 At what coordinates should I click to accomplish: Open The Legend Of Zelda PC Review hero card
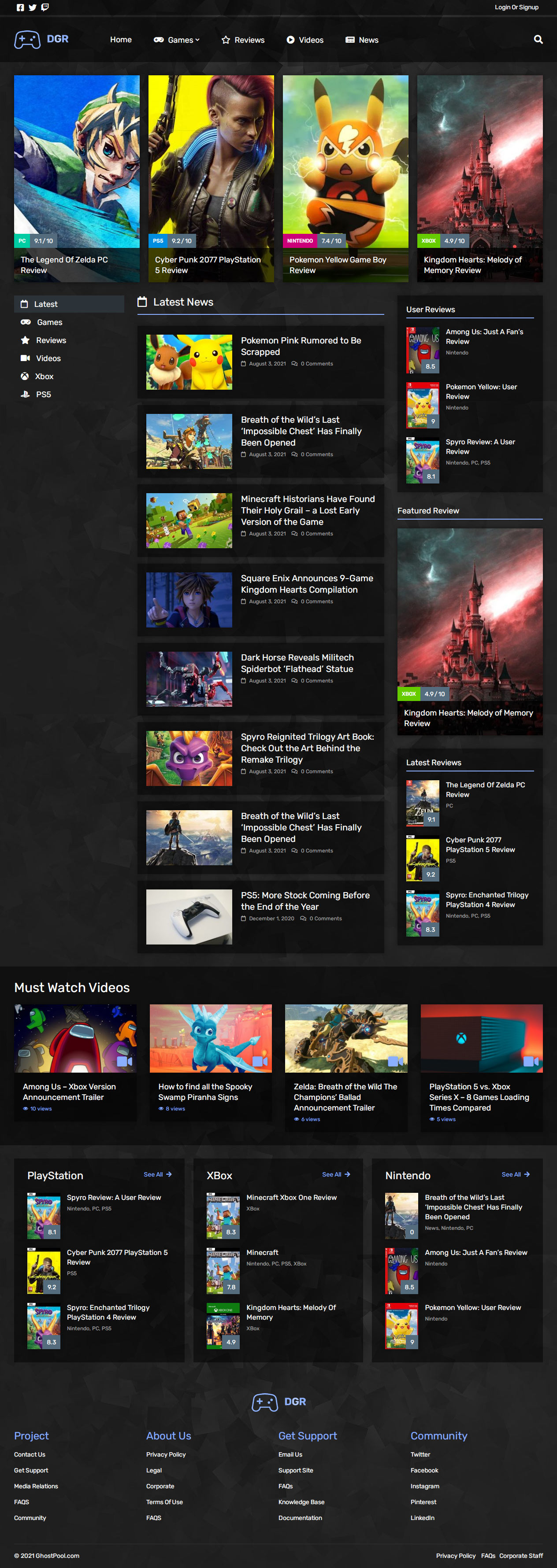click(x=77, y=179)
